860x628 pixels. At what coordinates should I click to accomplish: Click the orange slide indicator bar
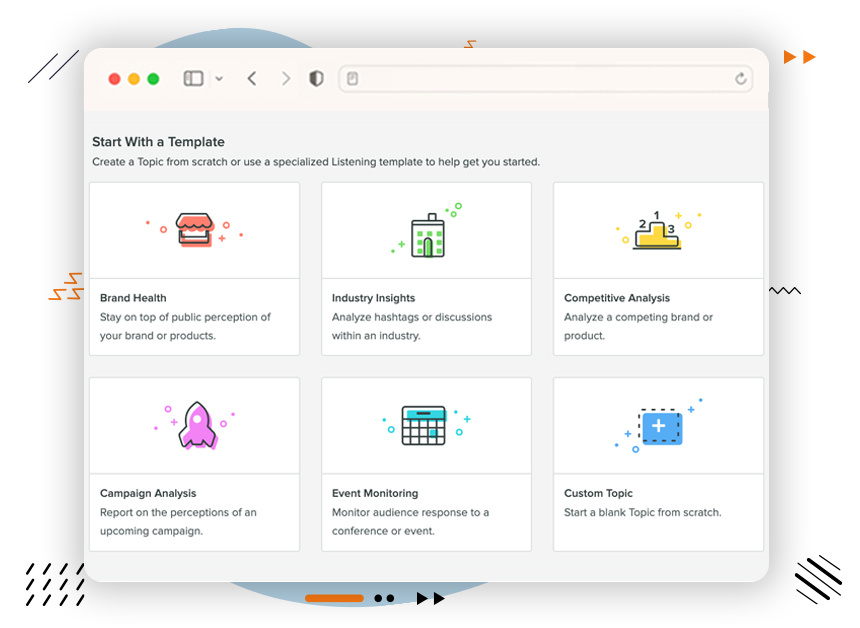point(334,598)
